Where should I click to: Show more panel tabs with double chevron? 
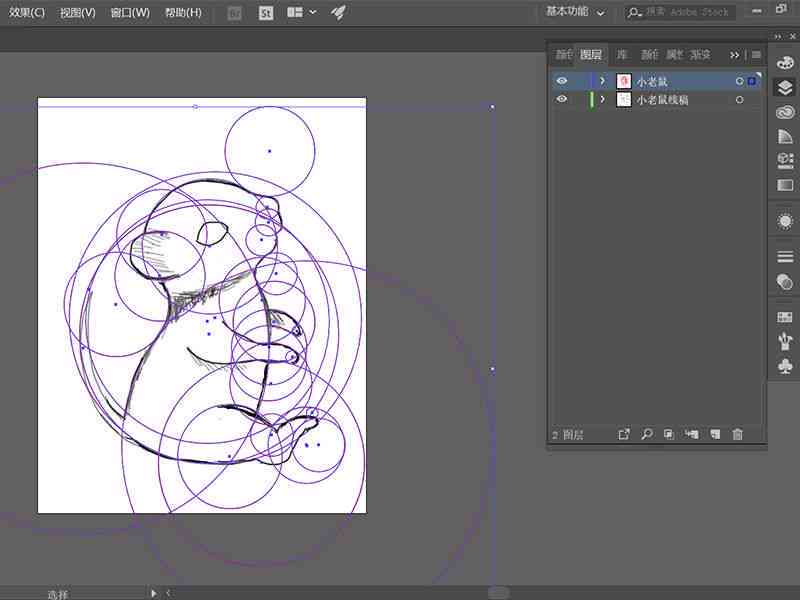coord(734,55)
